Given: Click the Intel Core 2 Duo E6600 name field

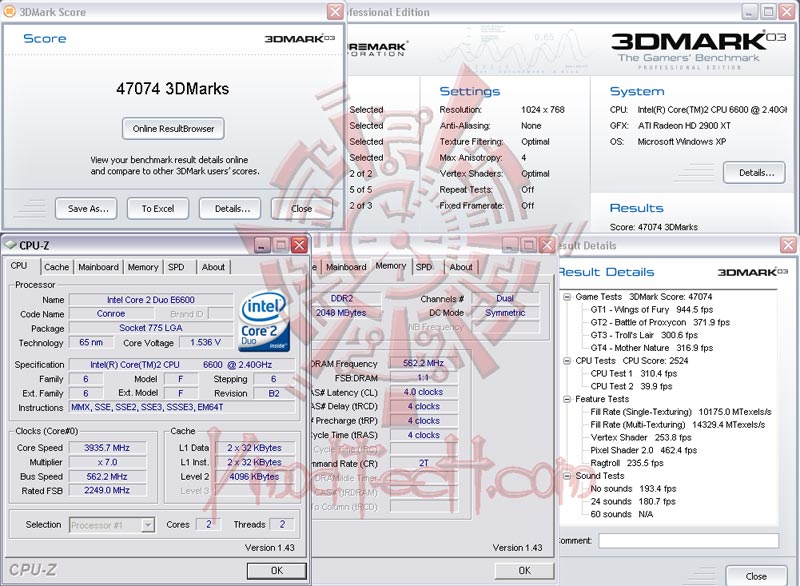Looking at the screenshot, I should [151, 300].
